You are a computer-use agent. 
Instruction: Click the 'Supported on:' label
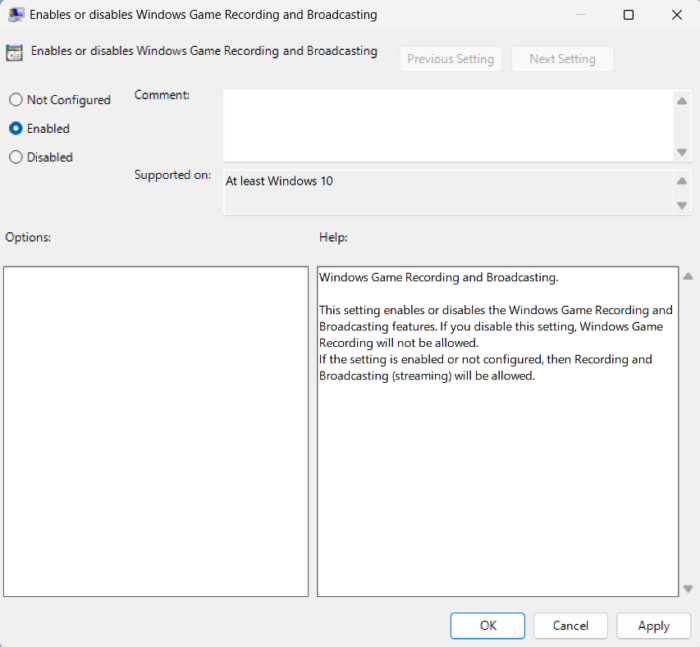(x=173, y=175)
